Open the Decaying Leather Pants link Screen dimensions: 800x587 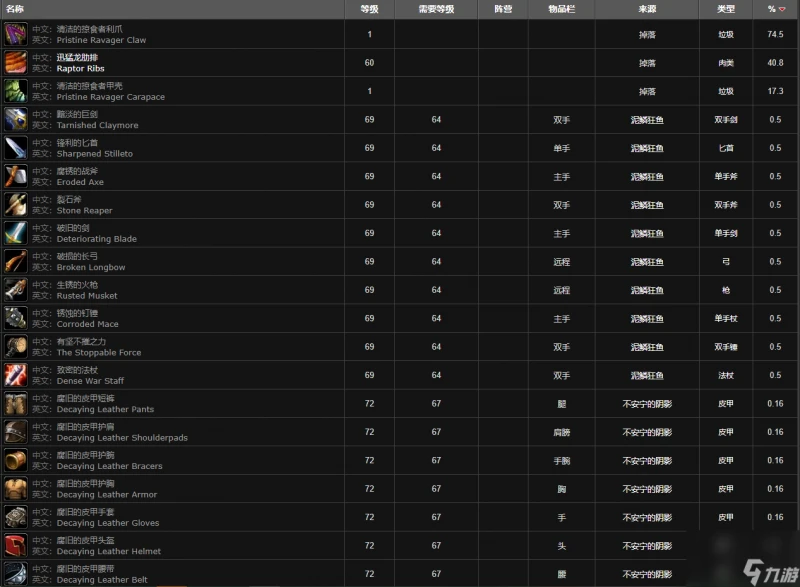[x=105, y=410]
